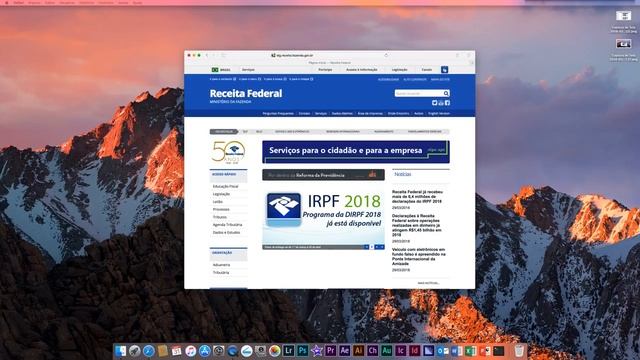Open the App Store in the Dock
This screenshot has width=640, height=360.
click(204, 351)
